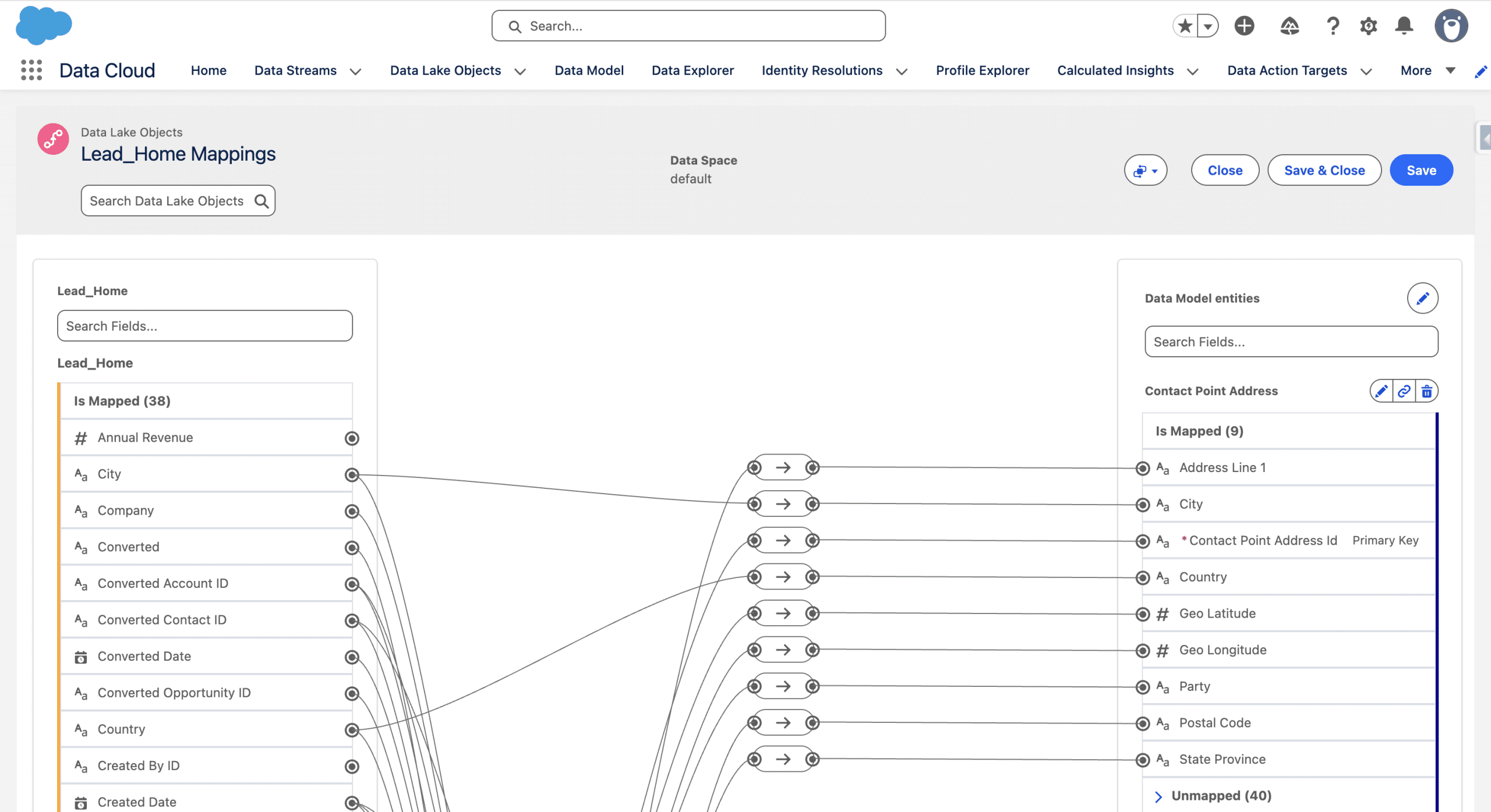Select the Company field connector node

tap(352, 511)
